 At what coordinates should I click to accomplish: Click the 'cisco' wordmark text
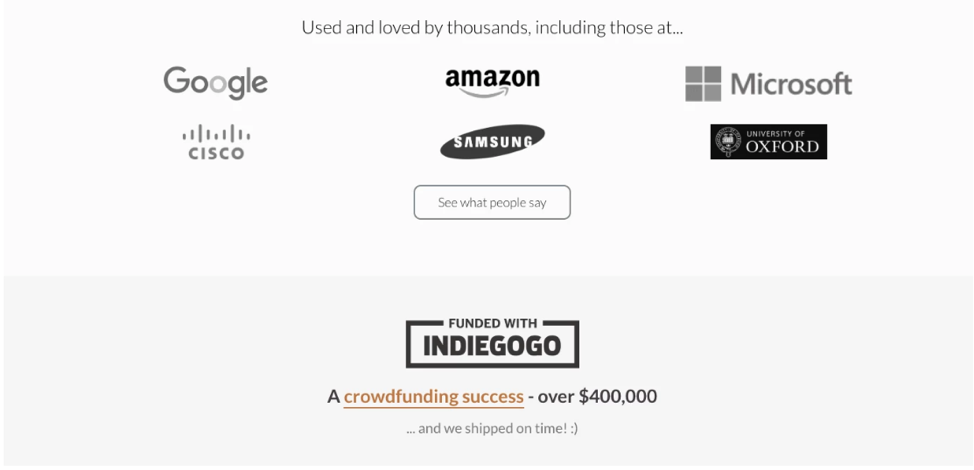point(216,153)
